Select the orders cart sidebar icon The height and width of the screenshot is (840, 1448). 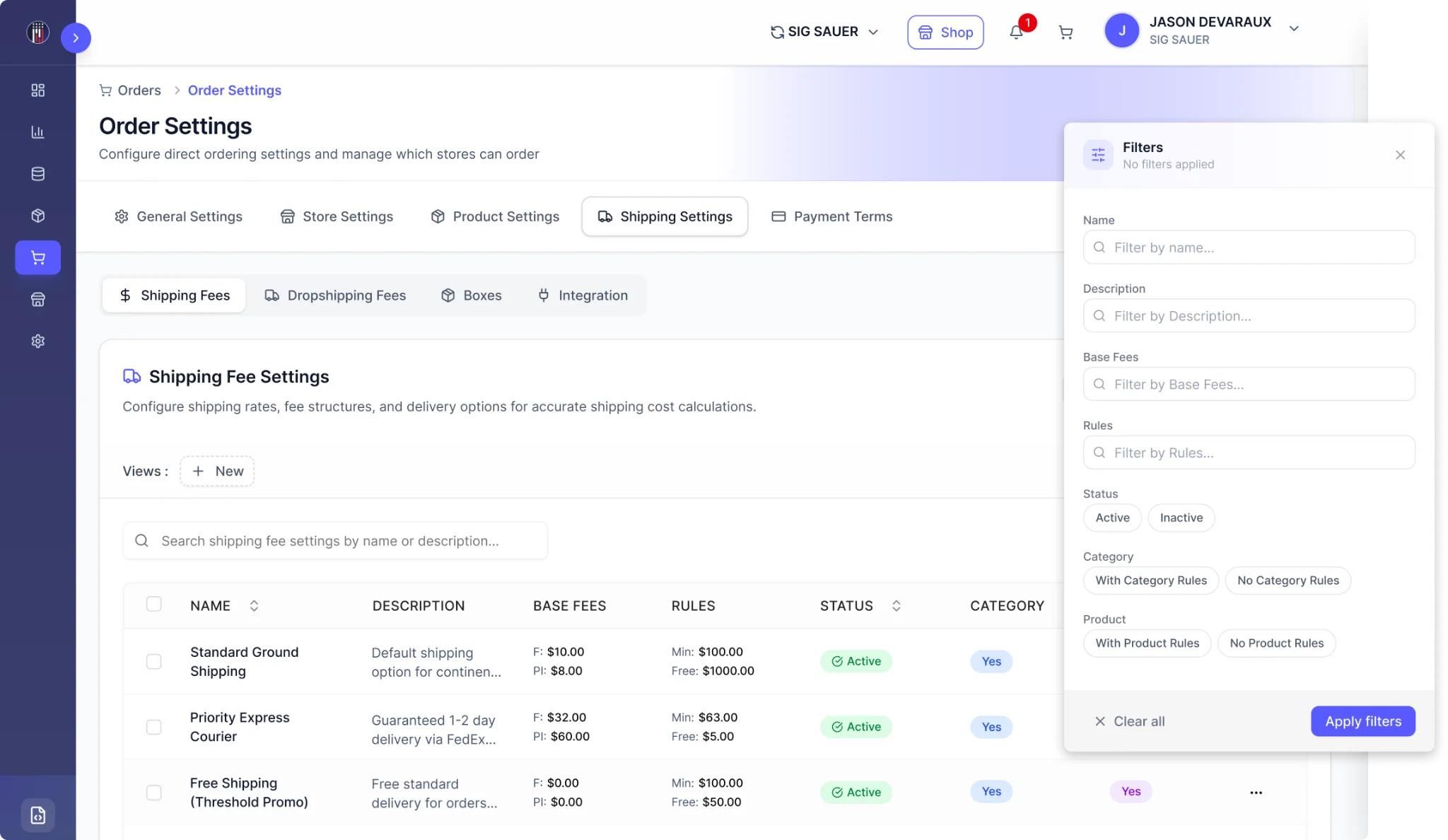pyautogui.click(x=38, y=257)
